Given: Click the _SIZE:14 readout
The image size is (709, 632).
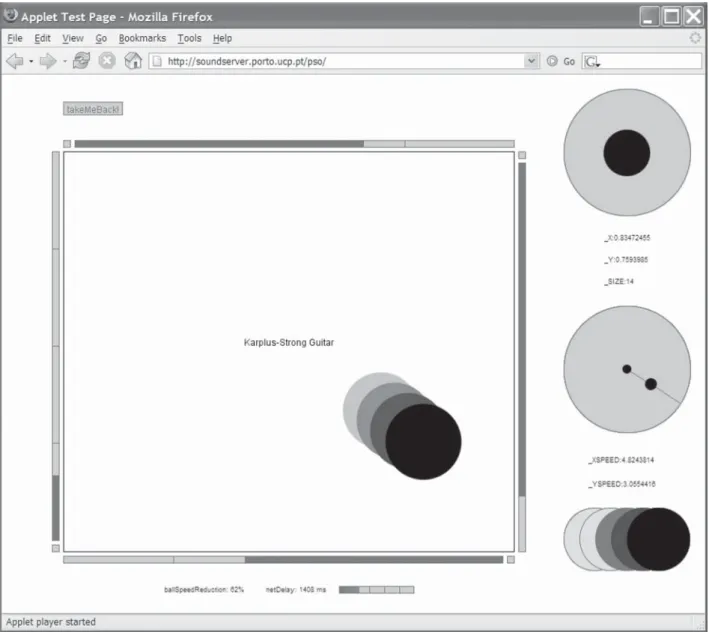Looking at the screenshot, I should pos(619,281).
